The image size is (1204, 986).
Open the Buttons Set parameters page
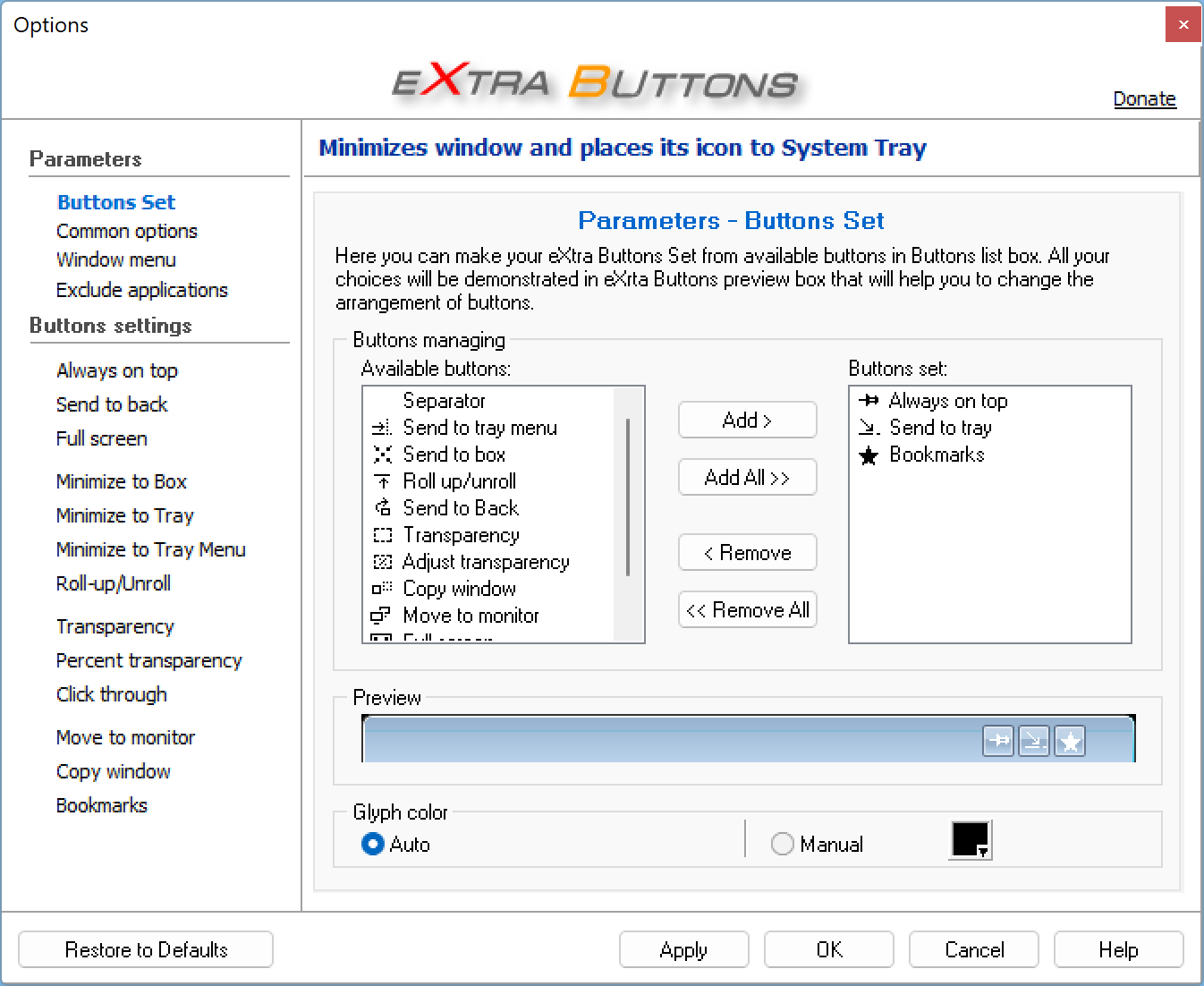point(116,202)
